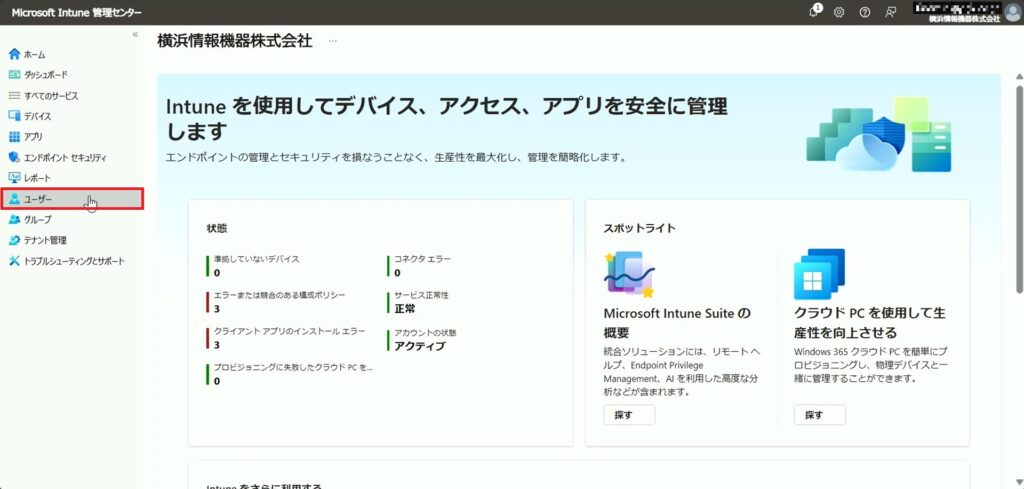The image size is (1024, 489).
Task: Open エラーまたは競合のある構成ポリシー status
Action: (280, 295)
